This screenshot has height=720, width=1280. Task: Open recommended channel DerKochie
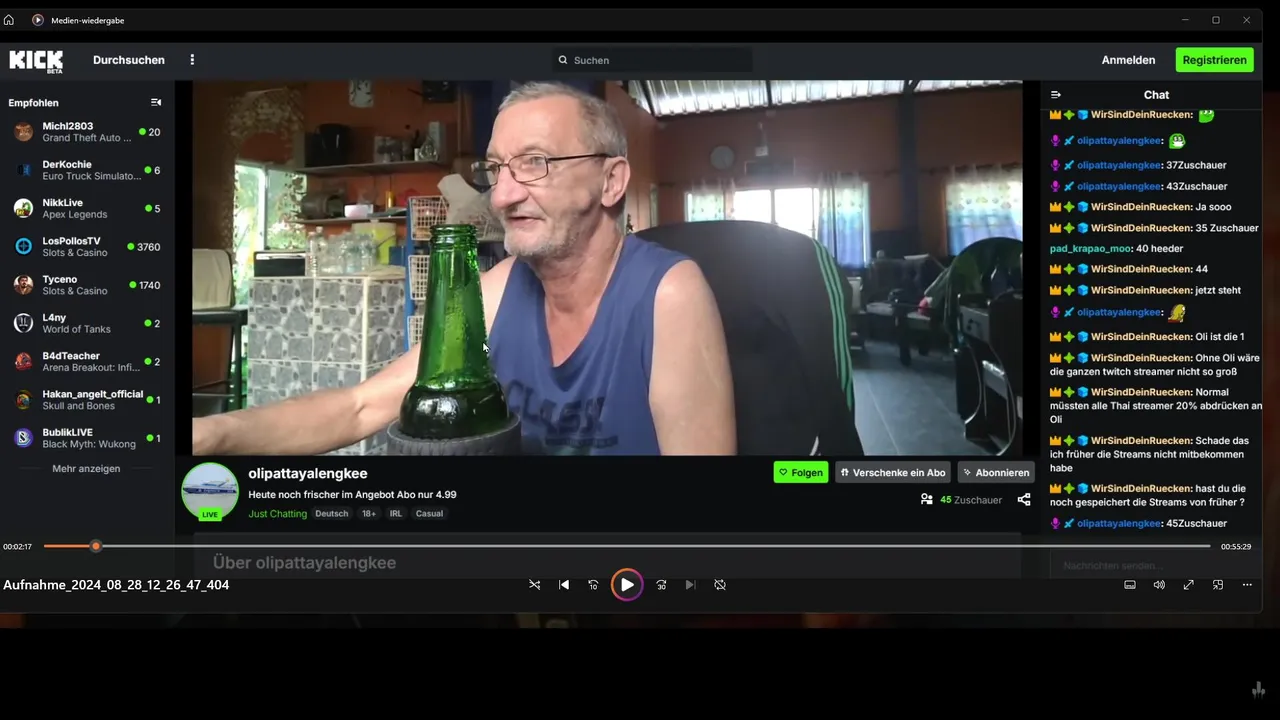coord(87,170)
